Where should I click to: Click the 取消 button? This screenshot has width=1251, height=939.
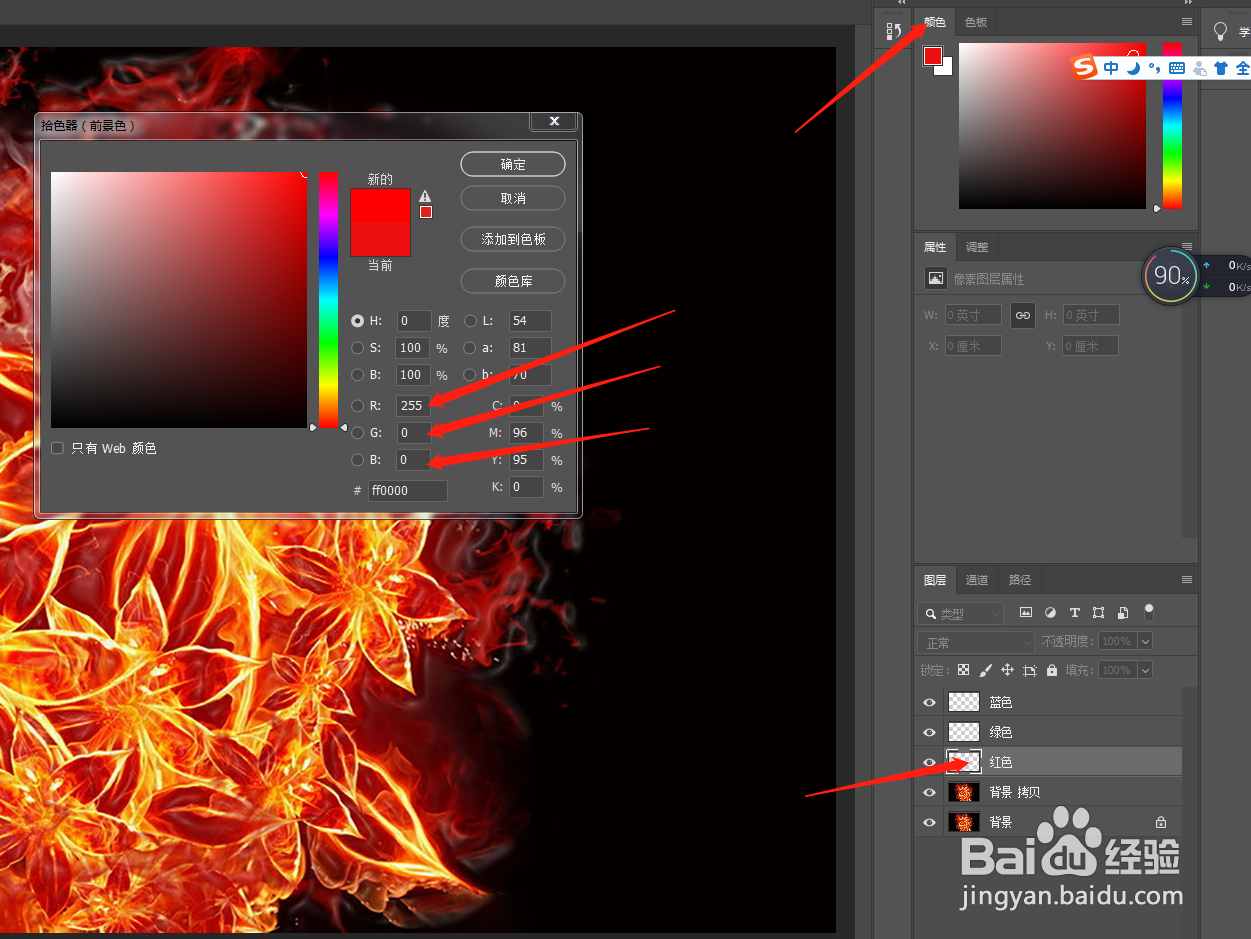click(x=513, y=198)
